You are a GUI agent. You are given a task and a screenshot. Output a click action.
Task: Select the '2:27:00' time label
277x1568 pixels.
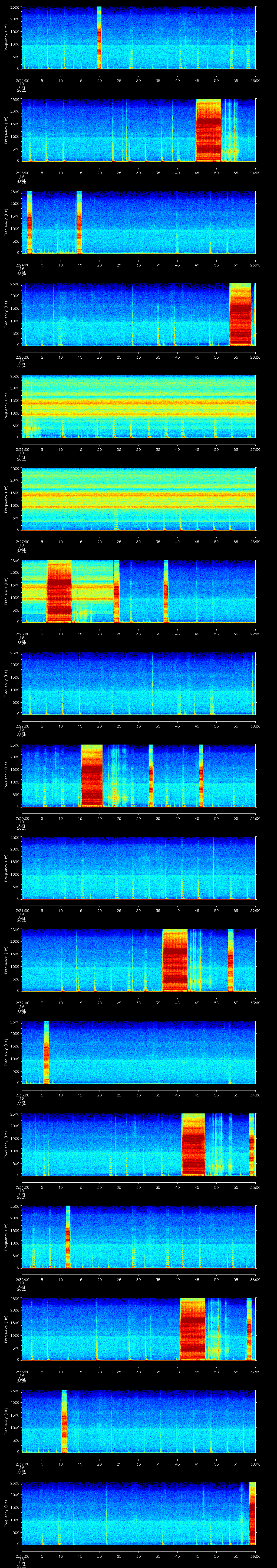tap(22, 542)
